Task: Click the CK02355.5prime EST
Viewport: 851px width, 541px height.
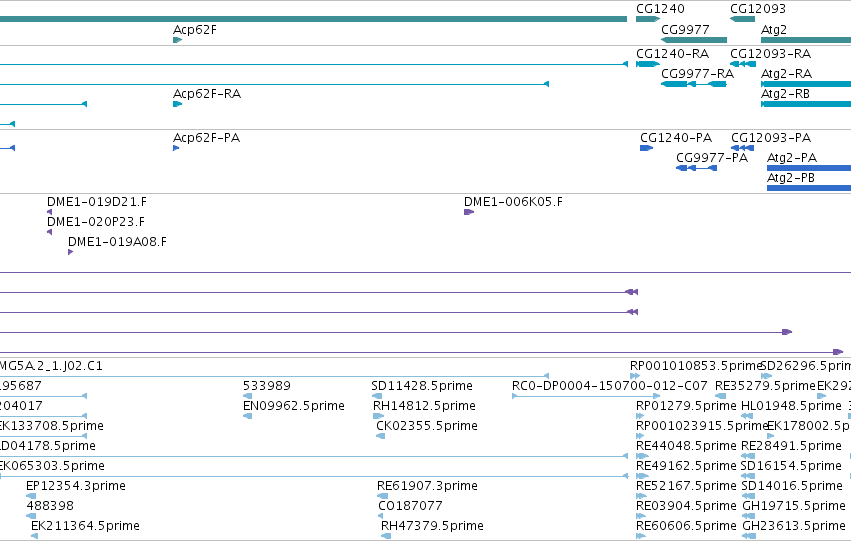Action: (x=380, y=436)
